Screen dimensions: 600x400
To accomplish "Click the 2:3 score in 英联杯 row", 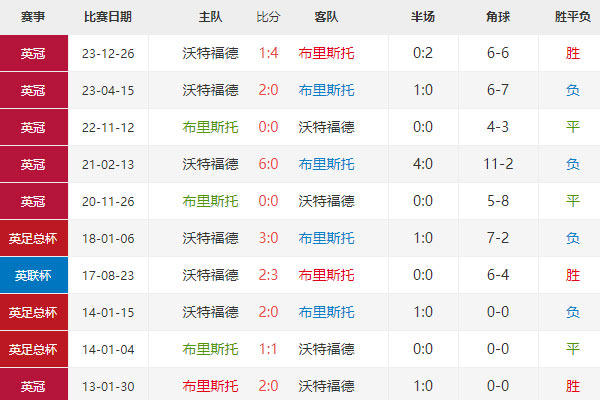I will pos(268,275).
